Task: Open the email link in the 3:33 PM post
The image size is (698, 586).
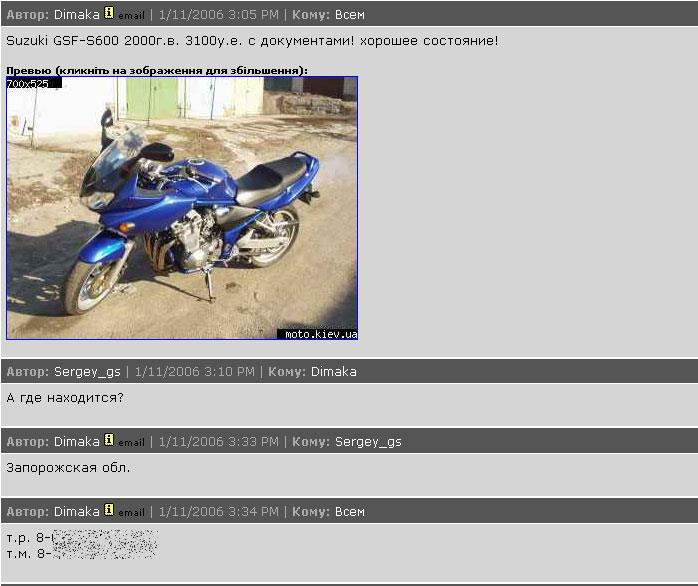Action: pyautogui.click(x=131, y=443)
